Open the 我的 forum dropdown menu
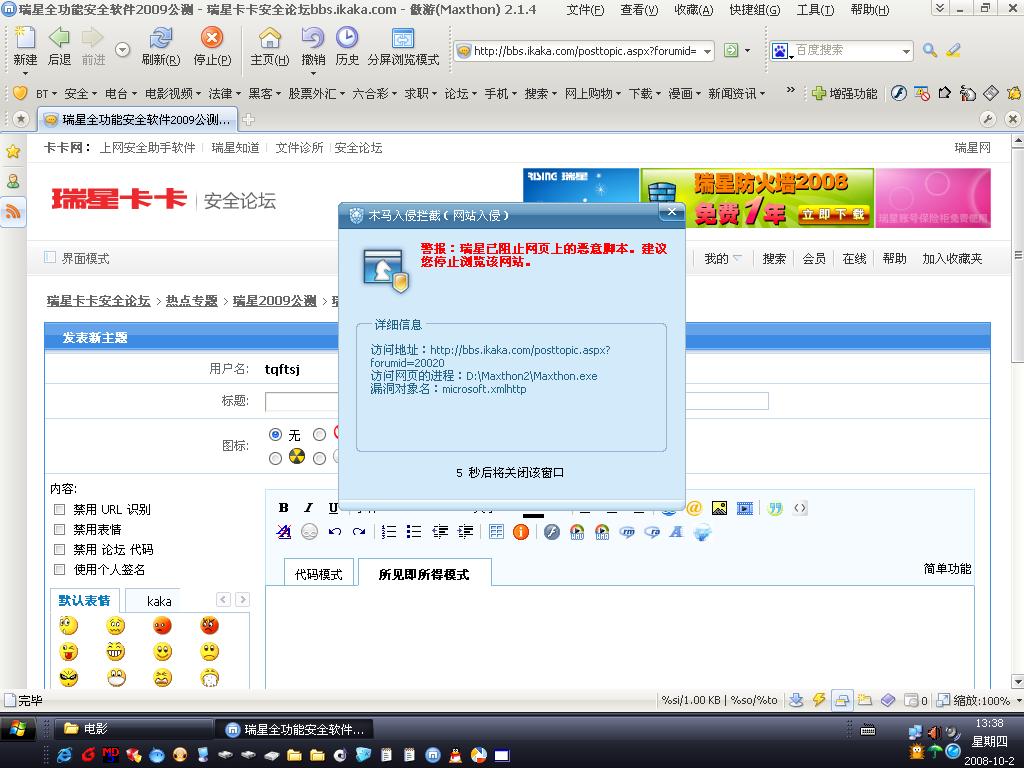This screenshot has width=1024, height=768. (723, 259)
